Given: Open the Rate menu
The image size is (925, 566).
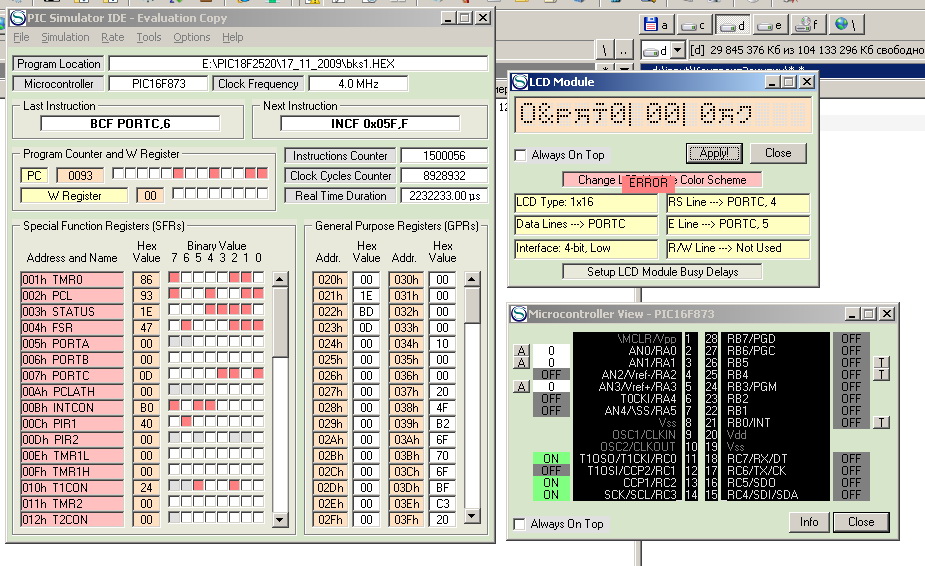Looking at the screenshot, I should (x=113, y=37).
